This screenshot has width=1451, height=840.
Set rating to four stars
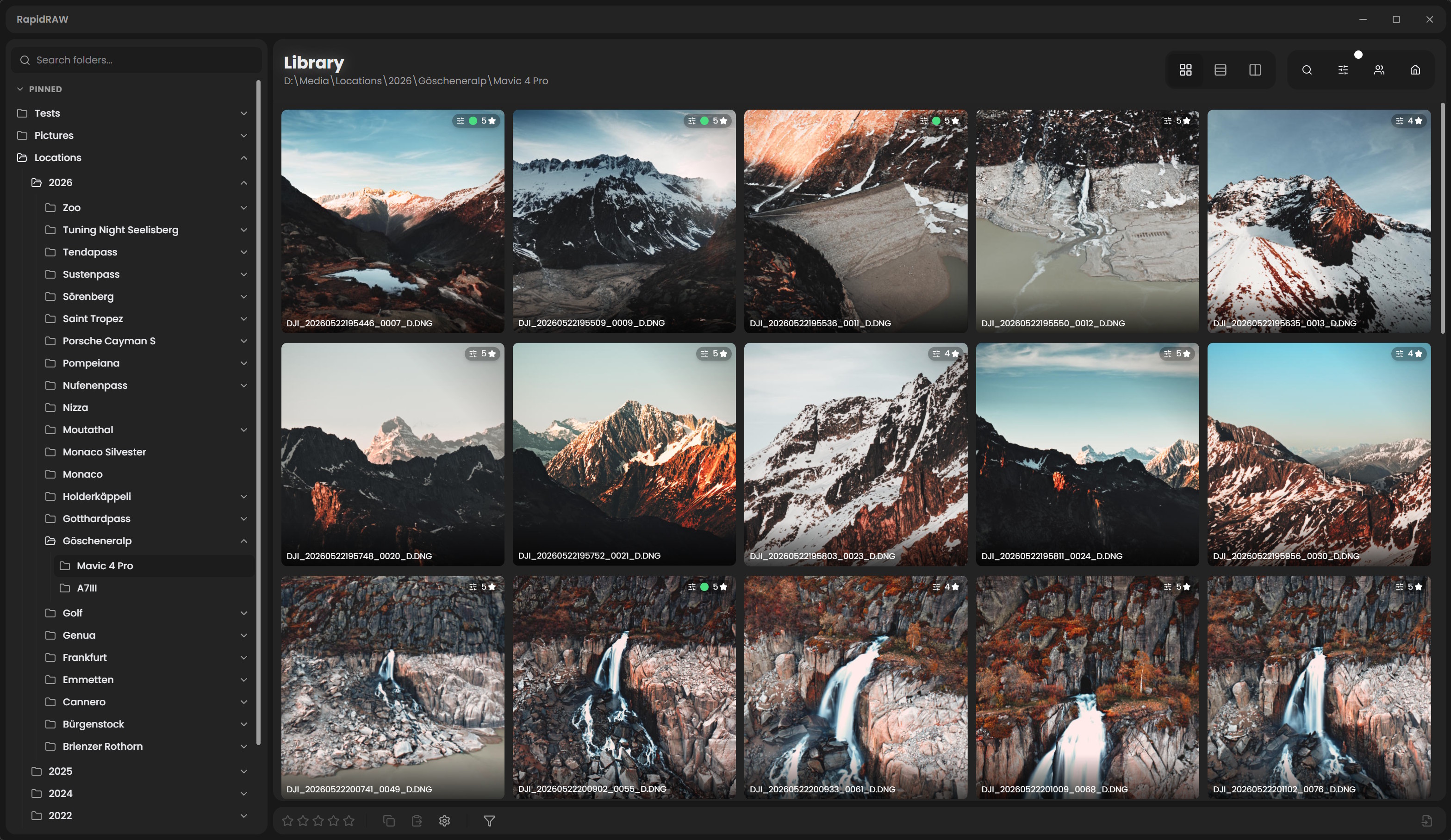333,821
